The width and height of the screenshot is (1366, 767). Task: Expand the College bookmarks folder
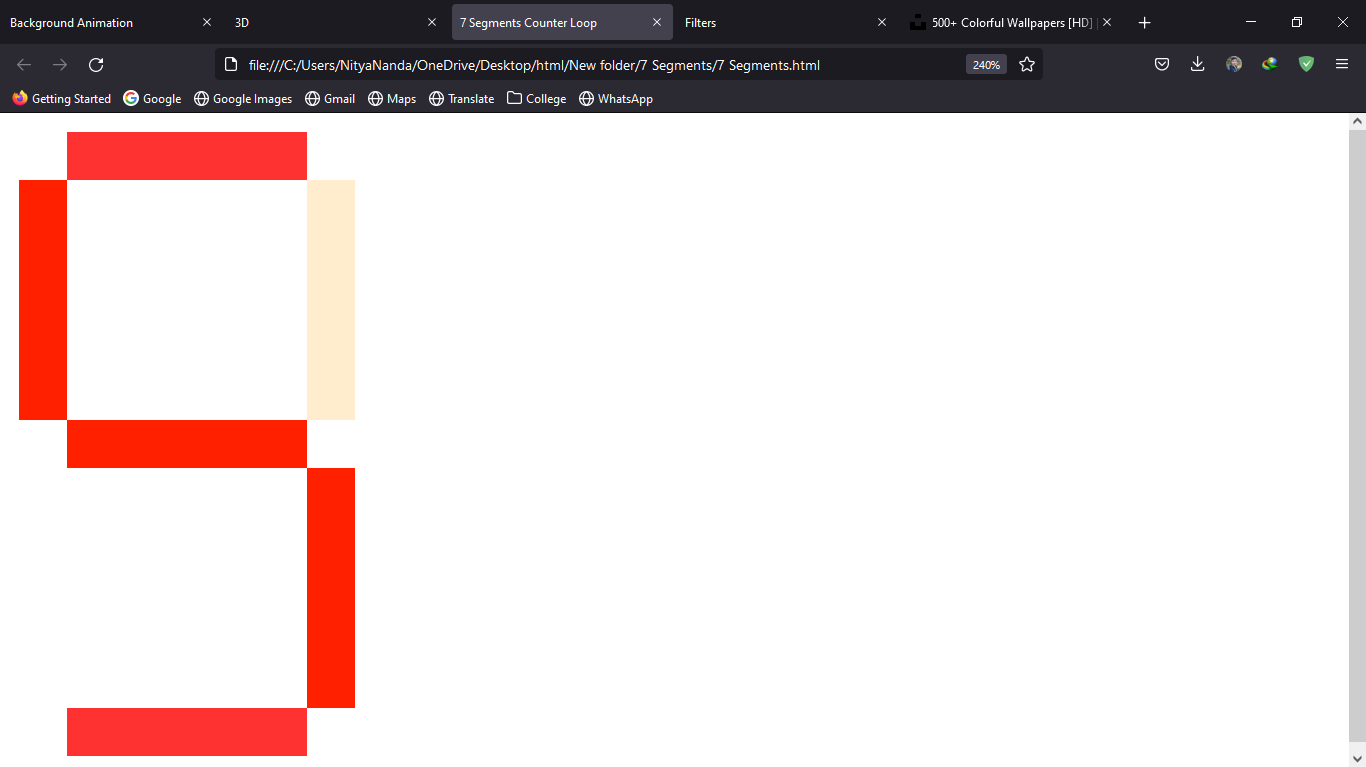pos(536,98)
